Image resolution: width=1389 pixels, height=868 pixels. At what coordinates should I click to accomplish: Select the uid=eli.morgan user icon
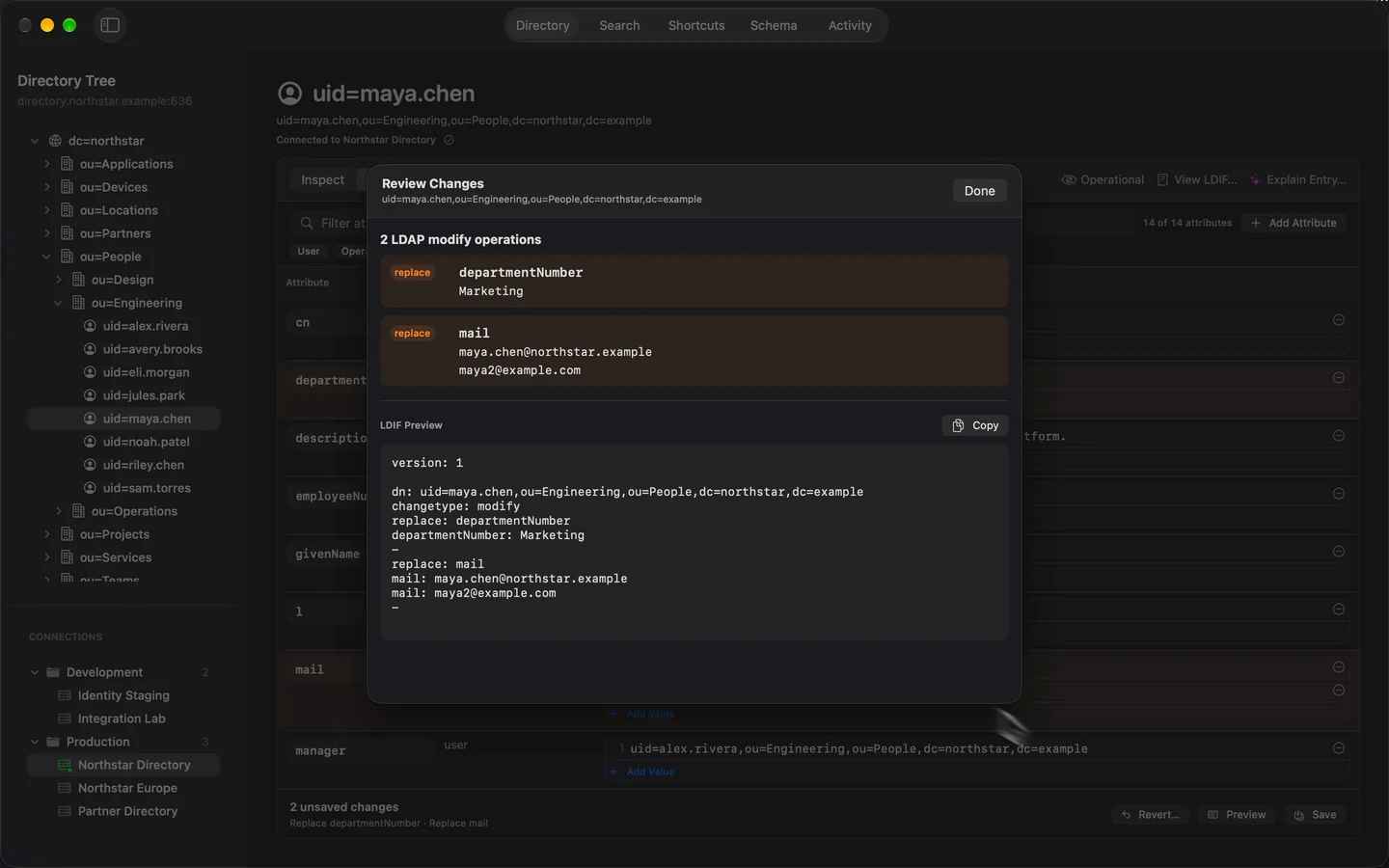(90, 372)
